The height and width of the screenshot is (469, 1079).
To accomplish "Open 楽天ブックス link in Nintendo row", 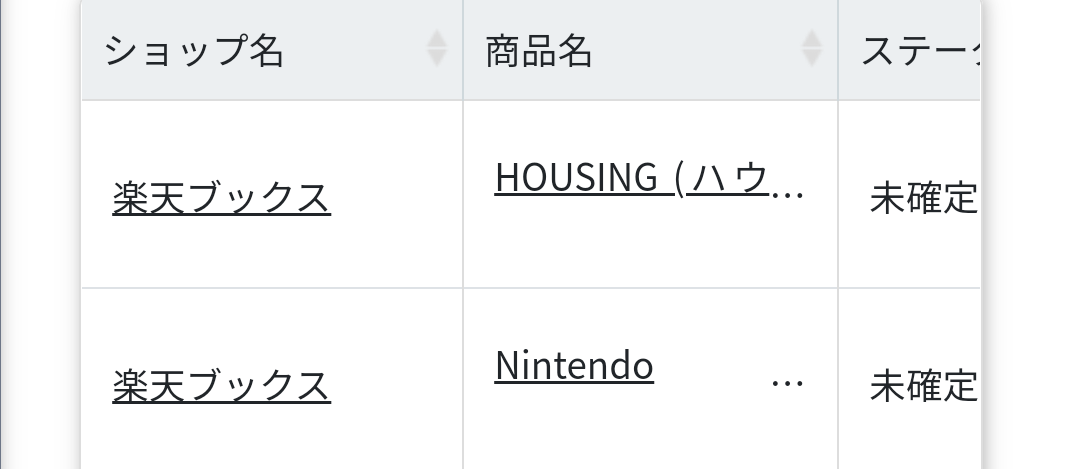I will pos(222,385).
